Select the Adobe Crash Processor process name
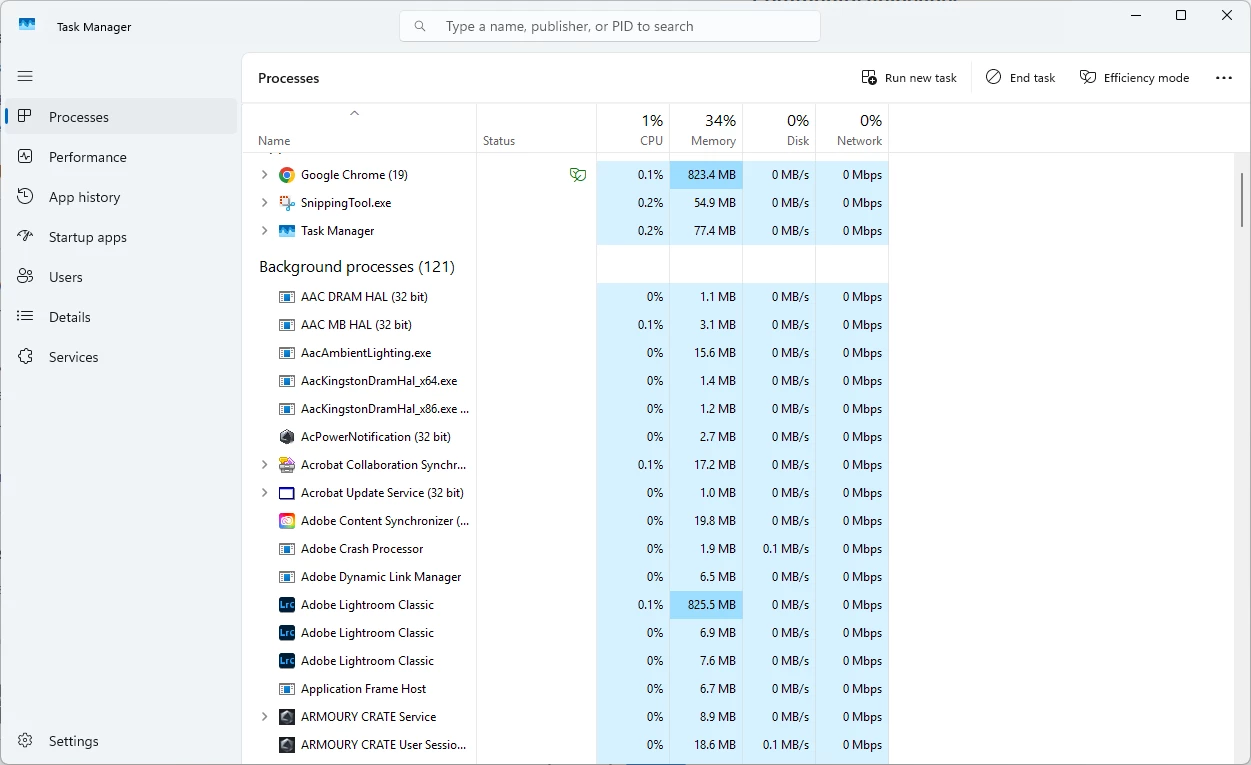1251x765 pixels. 362,549
